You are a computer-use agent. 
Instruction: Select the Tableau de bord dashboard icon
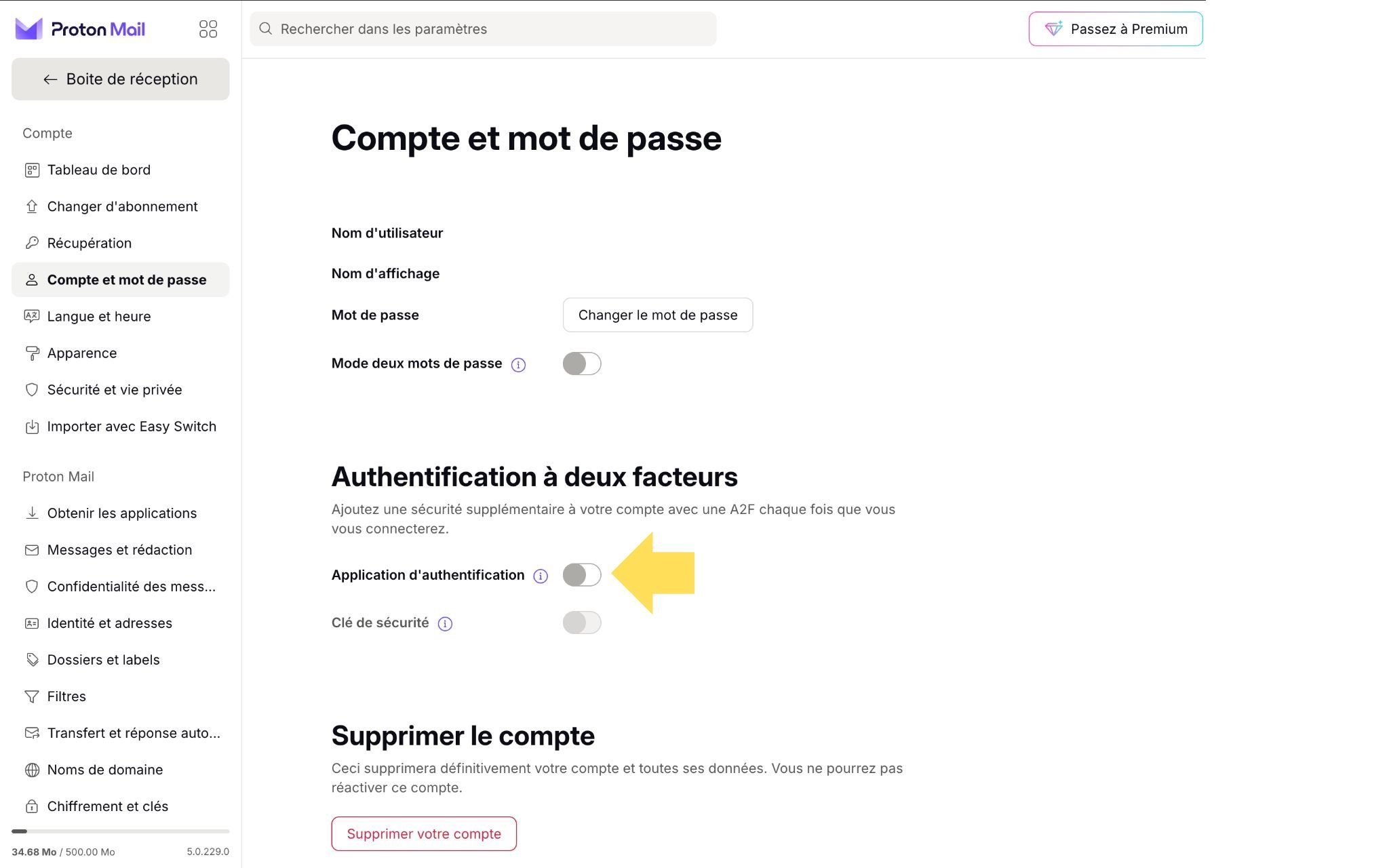[32, 170]
